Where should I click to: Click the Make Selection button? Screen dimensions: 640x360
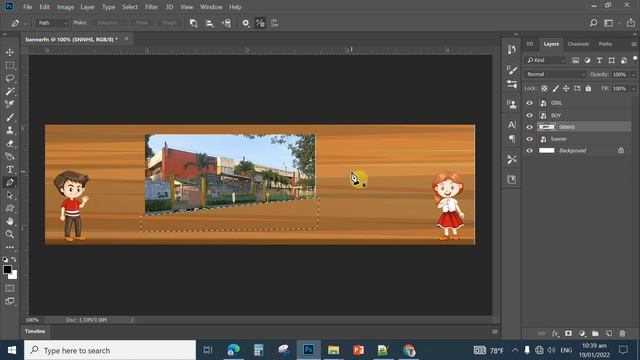[x=108, y=23]
